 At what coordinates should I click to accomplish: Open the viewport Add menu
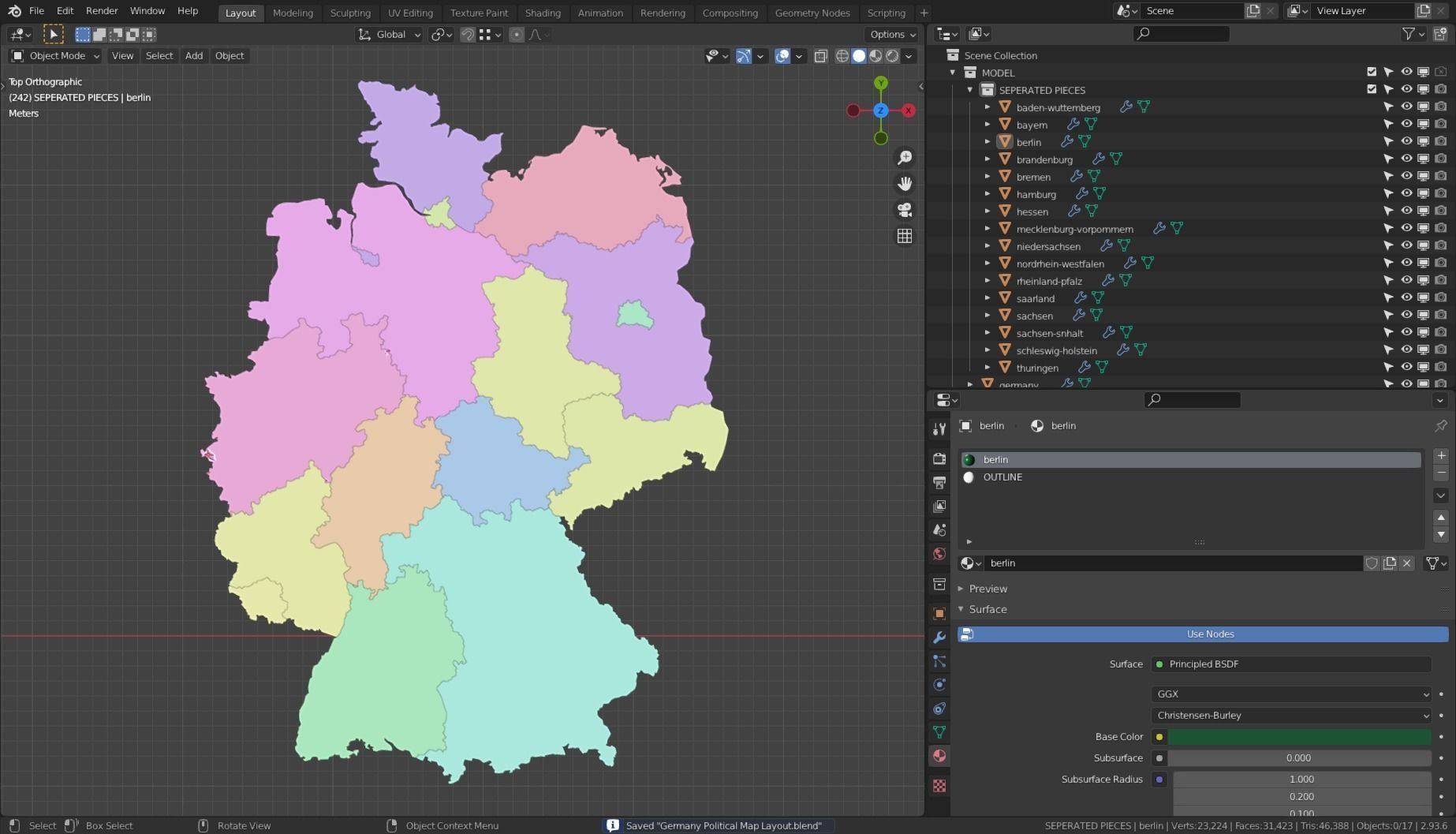(x=194, y=56)
